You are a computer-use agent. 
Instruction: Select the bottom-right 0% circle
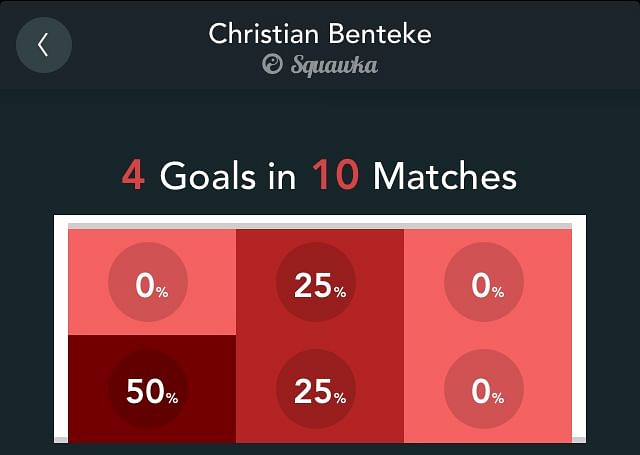click(x=484, y=389)
